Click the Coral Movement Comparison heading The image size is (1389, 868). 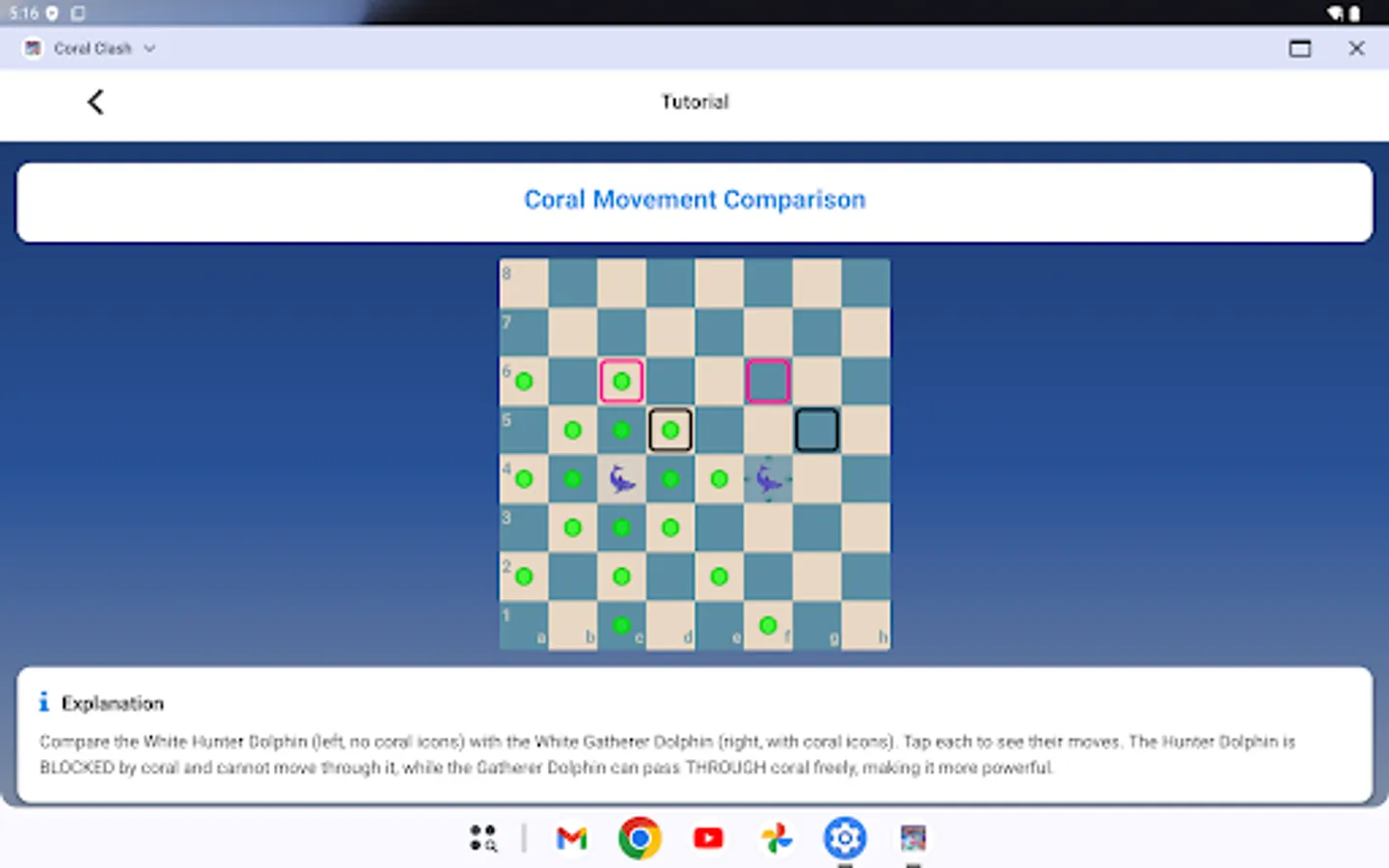(x=694, y=200)
